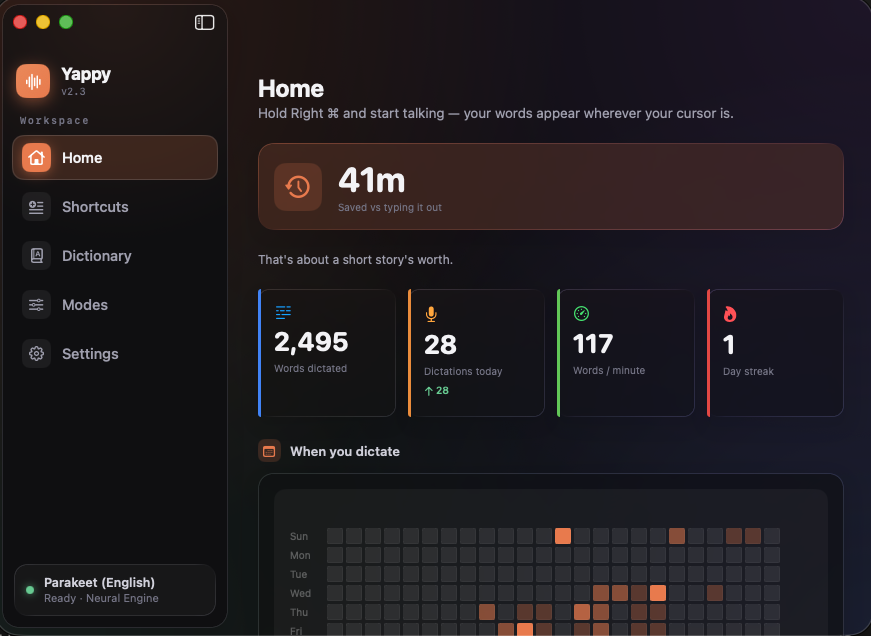Click the Yappy waveform app logo

33,81
